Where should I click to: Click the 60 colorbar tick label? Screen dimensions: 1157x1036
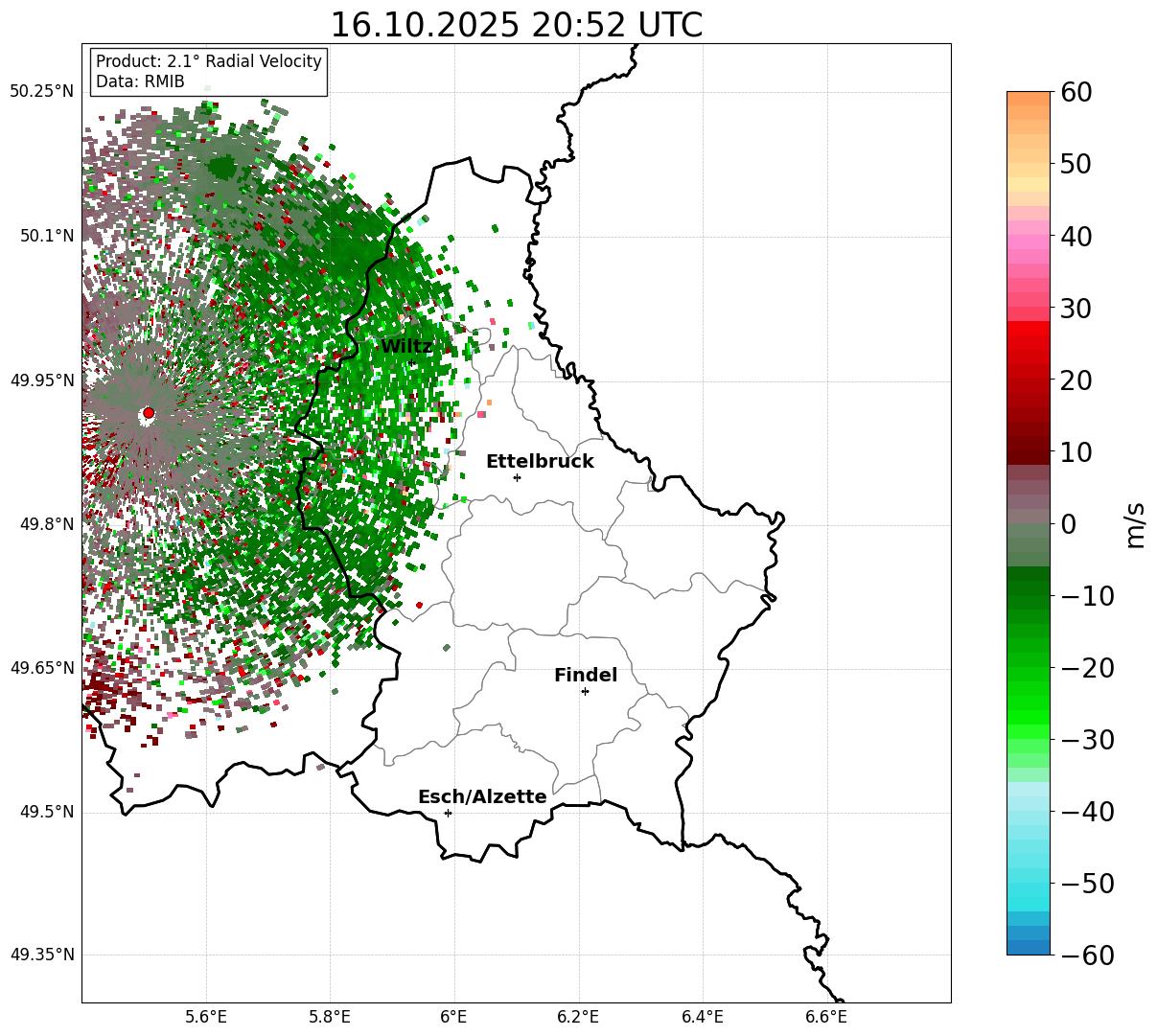pyautogui.click(x=1076, y=93)
